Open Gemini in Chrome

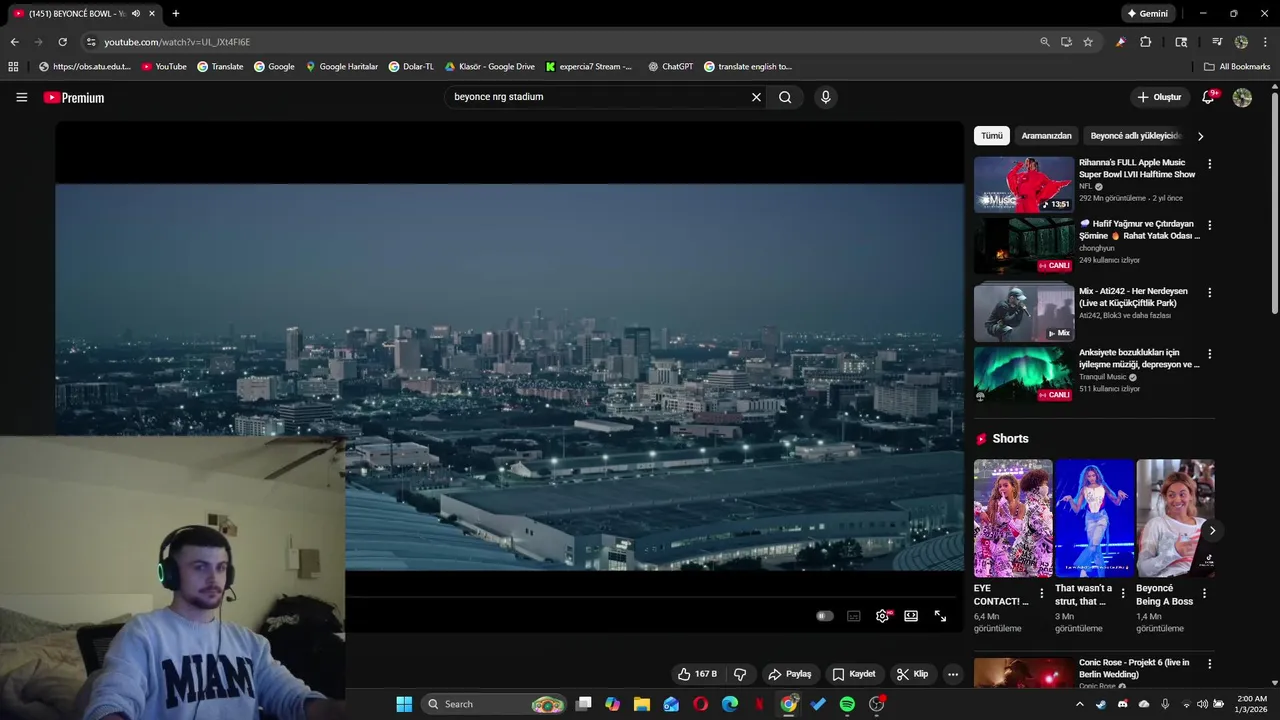1148,14
